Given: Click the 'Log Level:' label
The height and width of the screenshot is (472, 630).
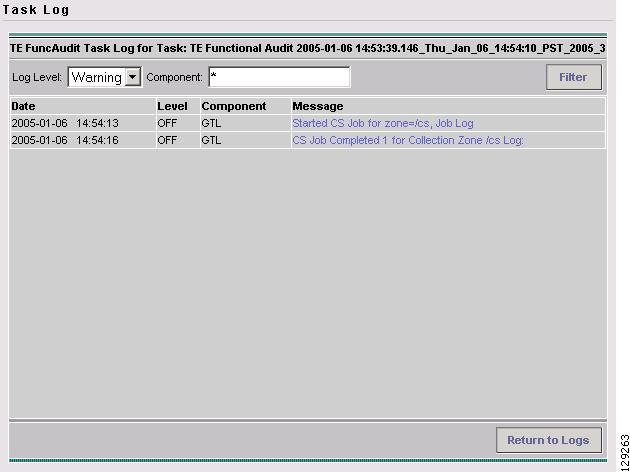Looking at the screenshot, I should pos(37,77).
